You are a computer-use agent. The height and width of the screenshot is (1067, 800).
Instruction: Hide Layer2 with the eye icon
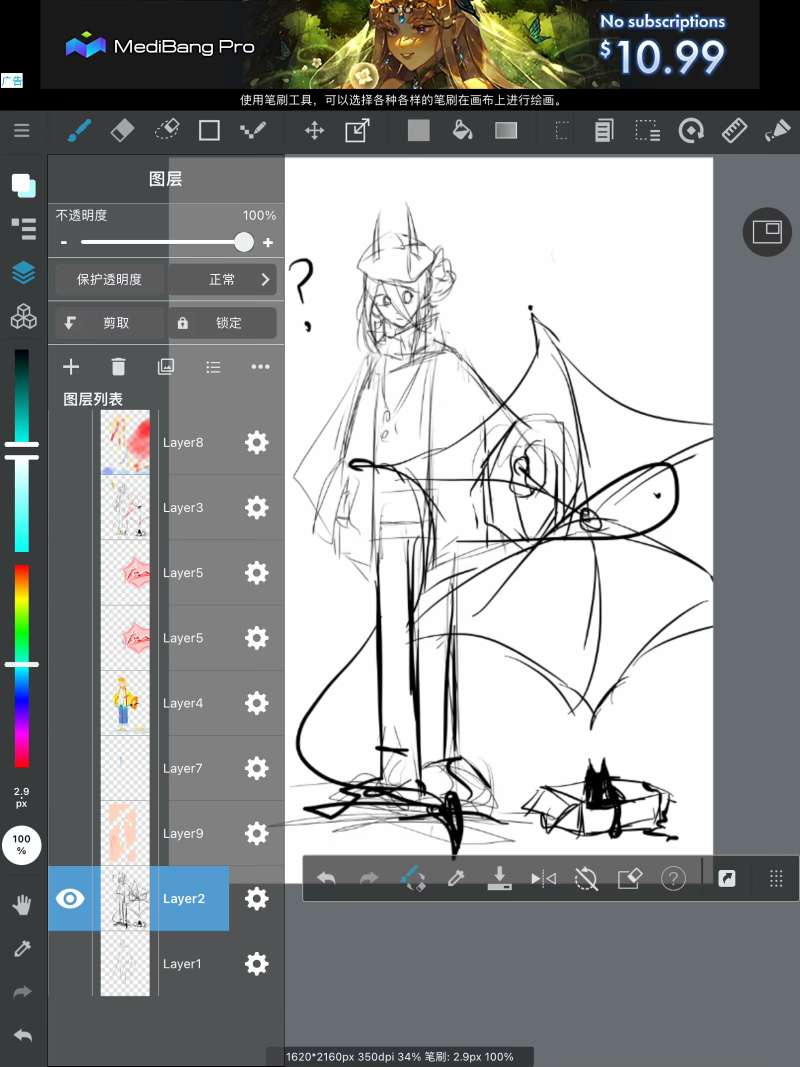[x=69, y=898]
